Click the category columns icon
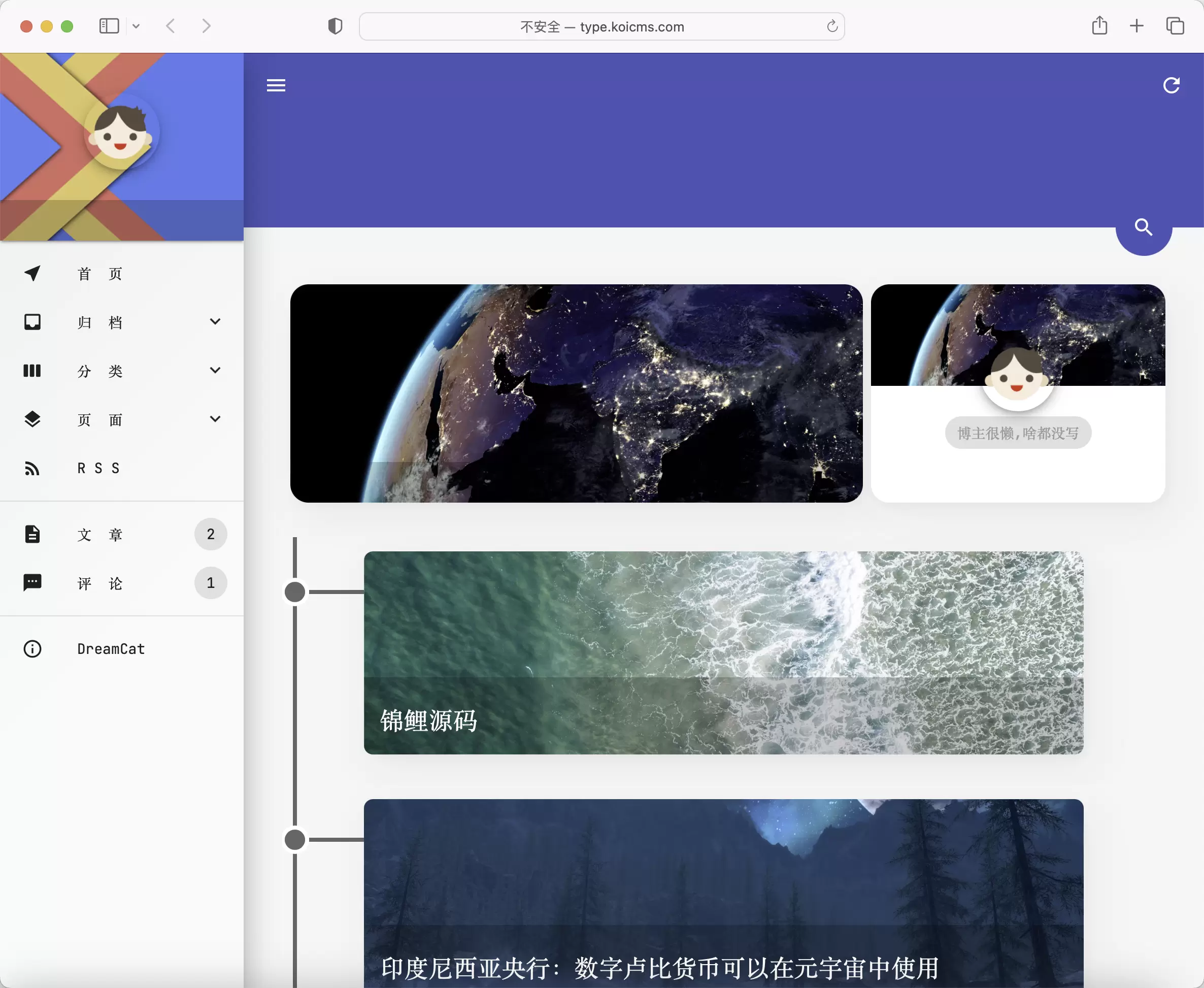 [x=32, y=371]
